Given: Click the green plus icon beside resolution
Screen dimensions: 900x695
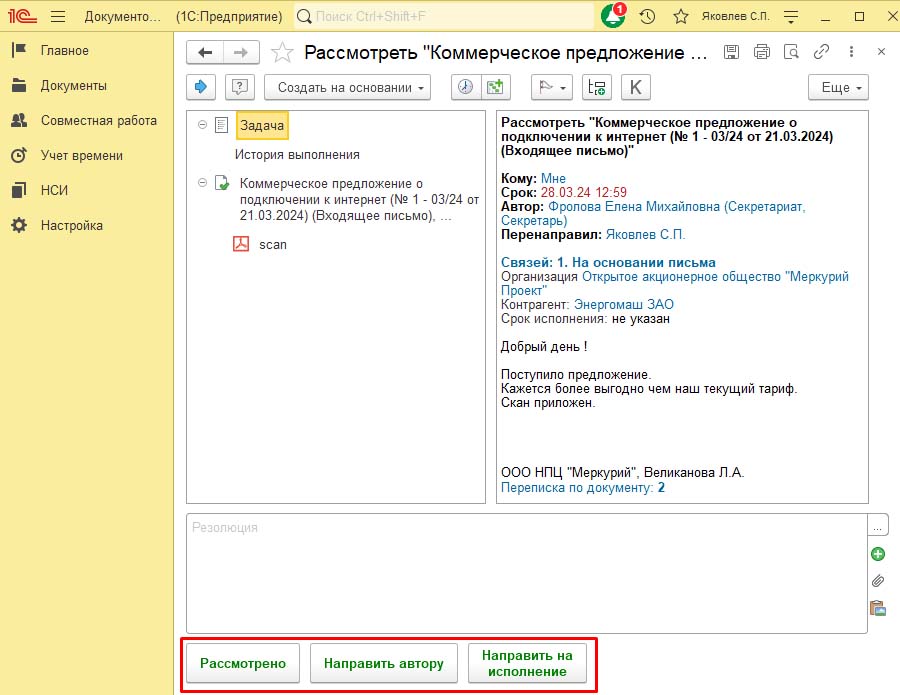Looking at the screenshot, I should (x=877, y=554).
